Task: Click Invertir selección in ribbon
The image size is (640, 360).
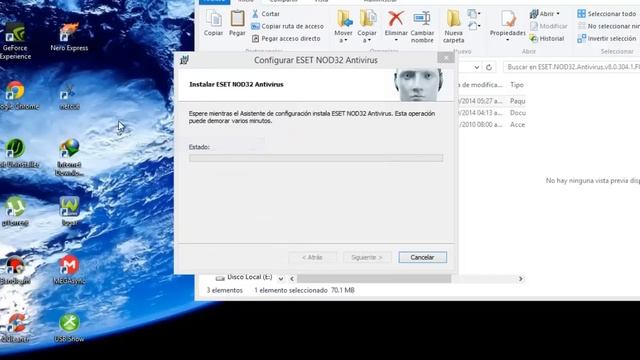Action: click(x=607, y=39)
